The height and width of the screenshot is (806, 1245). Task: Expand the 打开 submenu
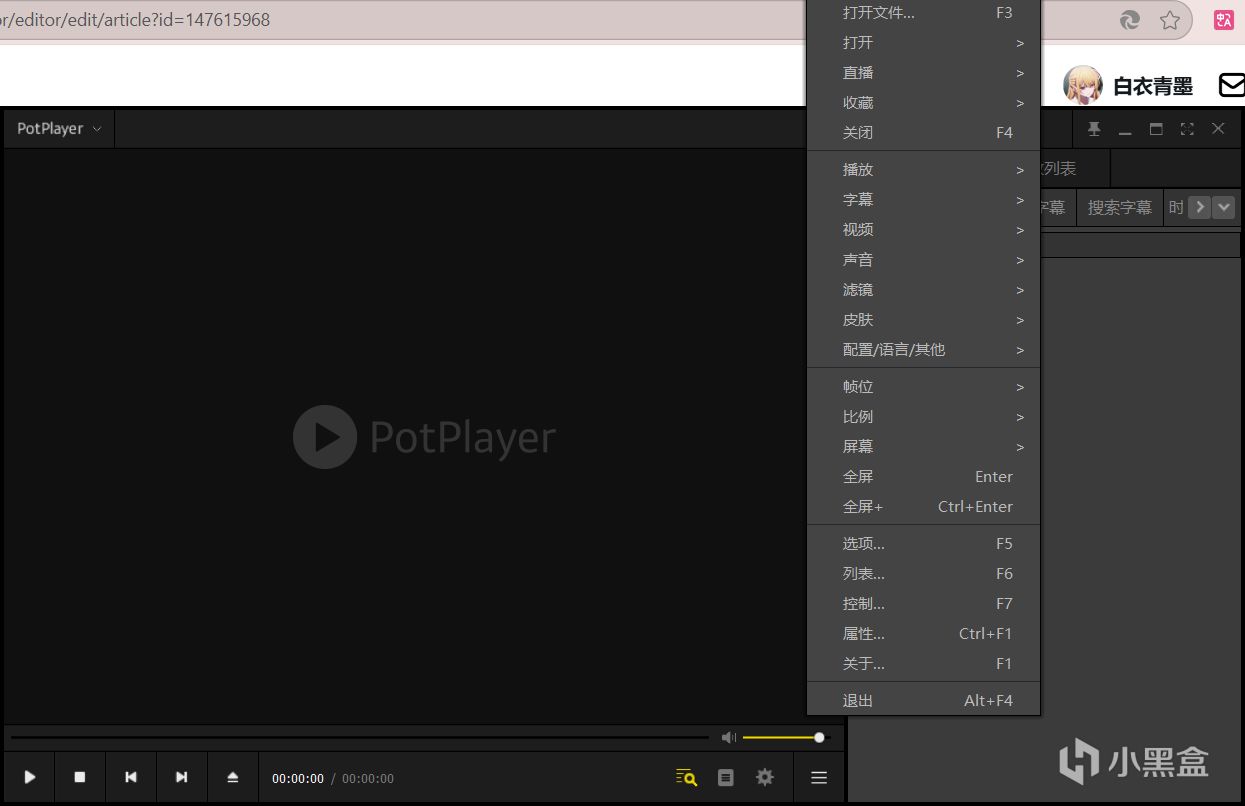tap(924, 43)
